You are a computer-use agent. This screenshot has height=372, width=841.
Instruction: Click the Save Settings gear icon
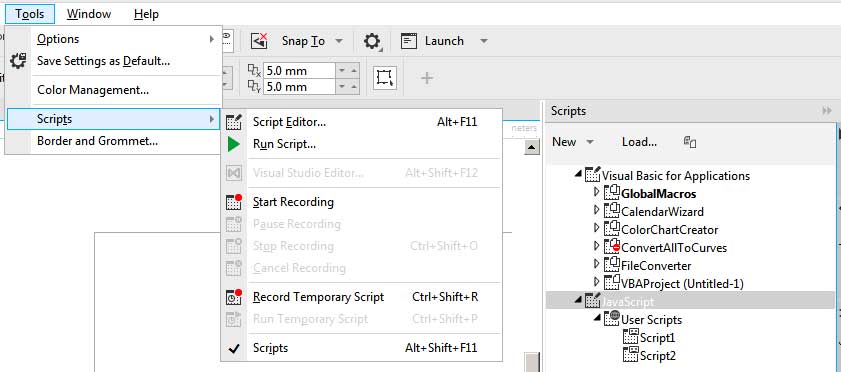tap(18, 61)
